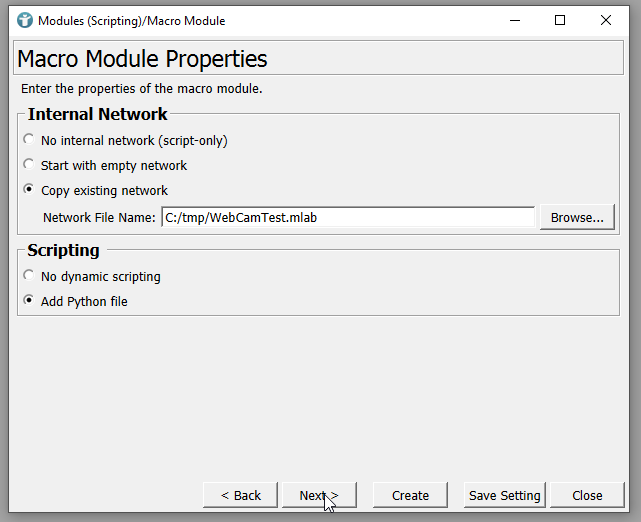Click the Scripting group title
641x522 pixels.
(64, 250)
